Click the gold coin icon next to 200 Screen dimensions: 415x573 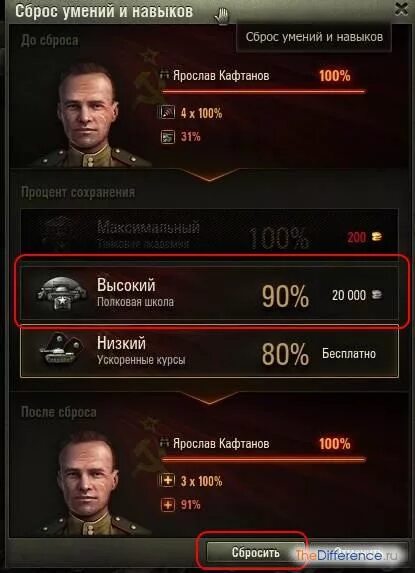tap(377, 237)
